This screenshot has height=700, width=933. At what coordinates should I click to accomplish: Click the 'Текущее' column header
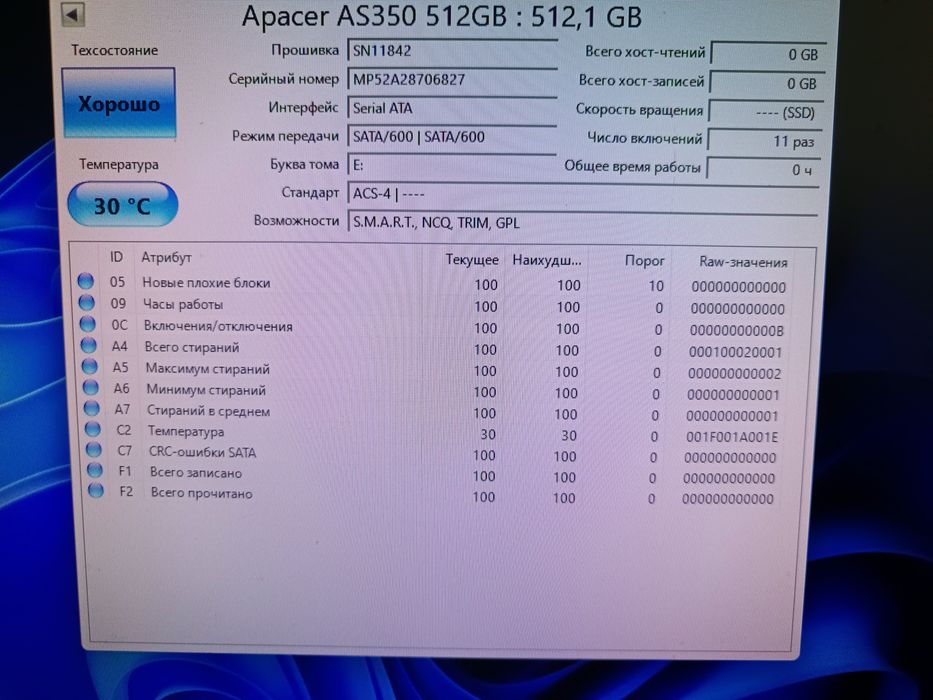tap(472, 260)
